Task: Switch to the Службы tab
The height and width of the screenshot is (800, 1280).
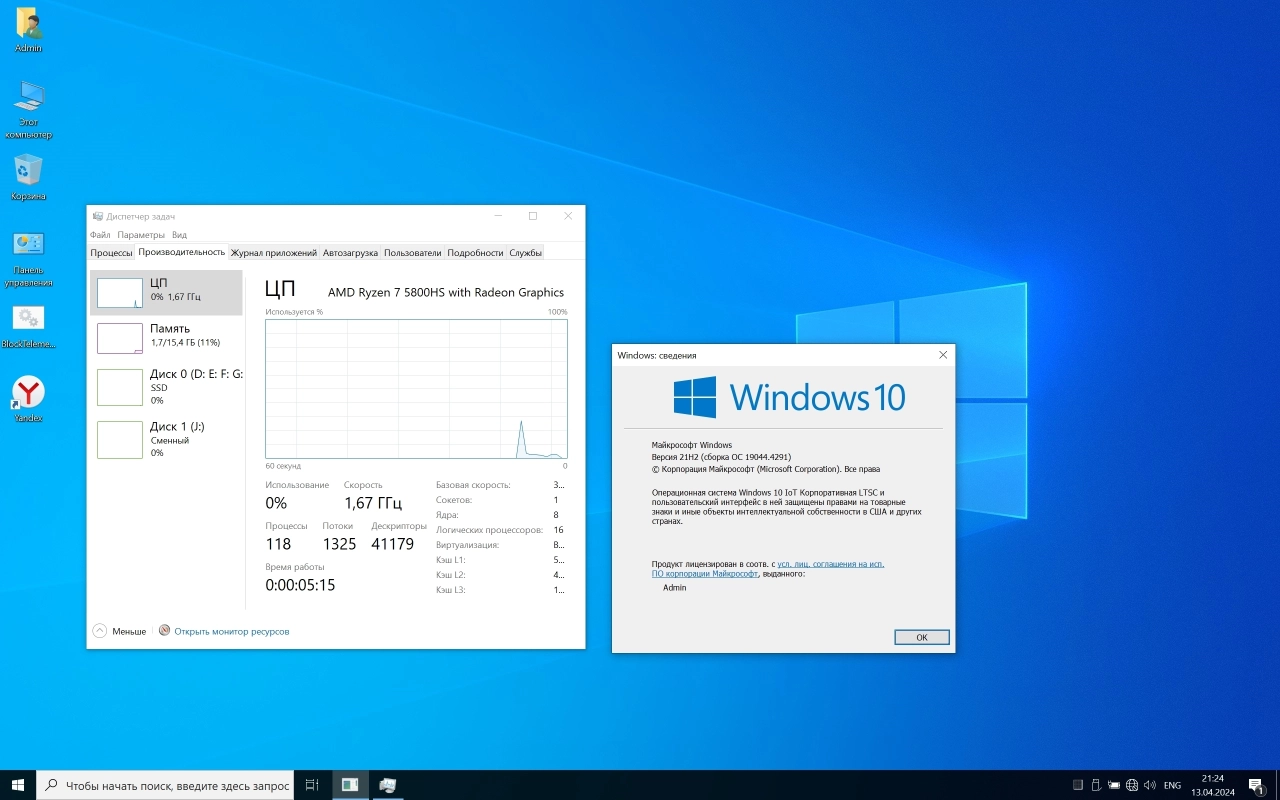Action: 525,253
